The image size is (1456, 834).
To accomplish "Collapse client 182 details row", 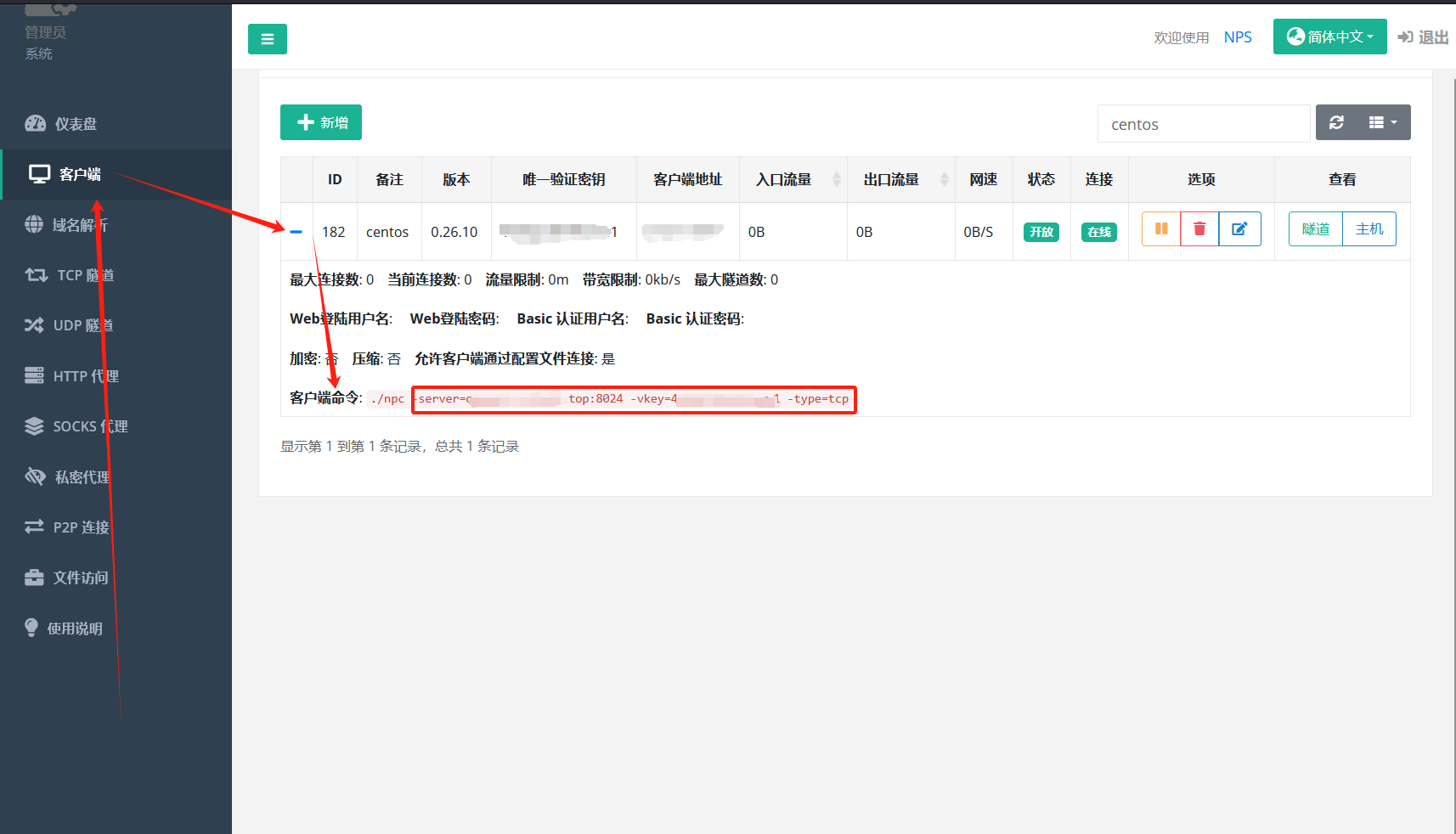I will coord(296,230).
